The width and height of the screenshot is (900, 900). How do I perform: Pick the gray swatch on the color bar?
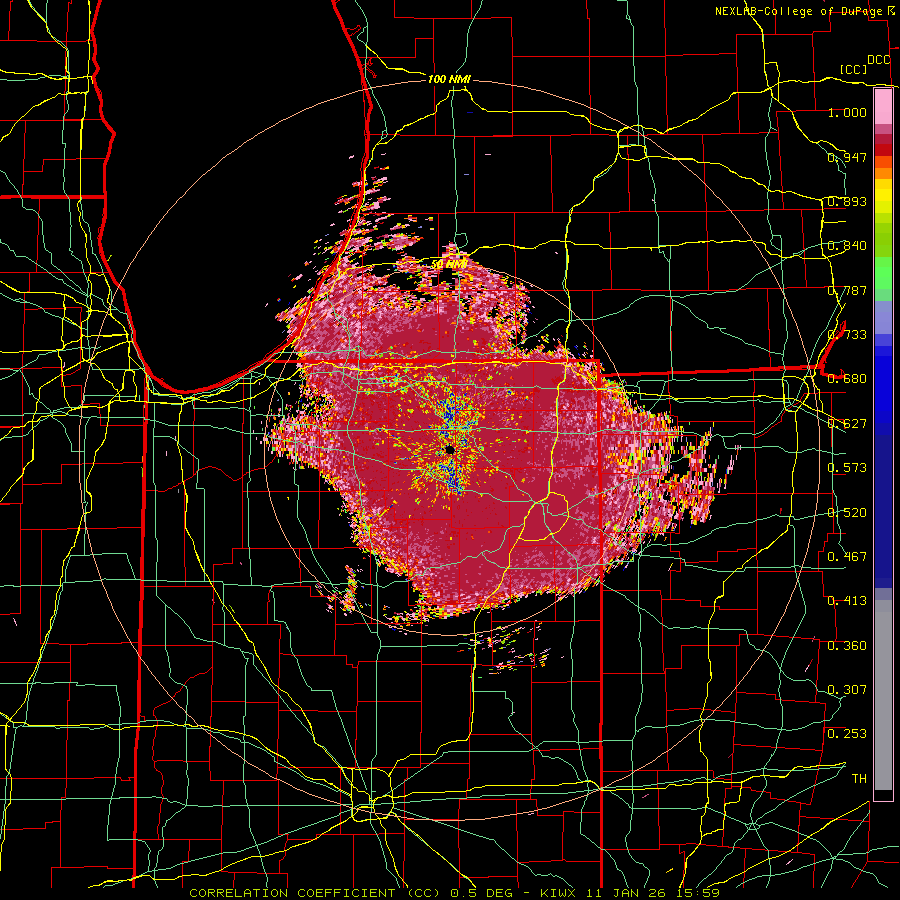[x=883, y=695]
